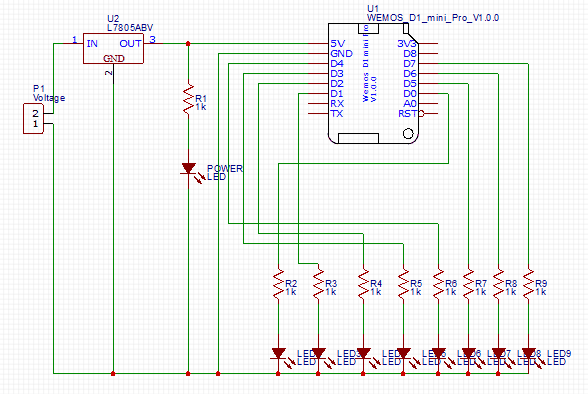Image resolution: width=588 pixels, height=394 pixels.
Task: Select resistor R4 symbol
Action: (x=363, y=284)
